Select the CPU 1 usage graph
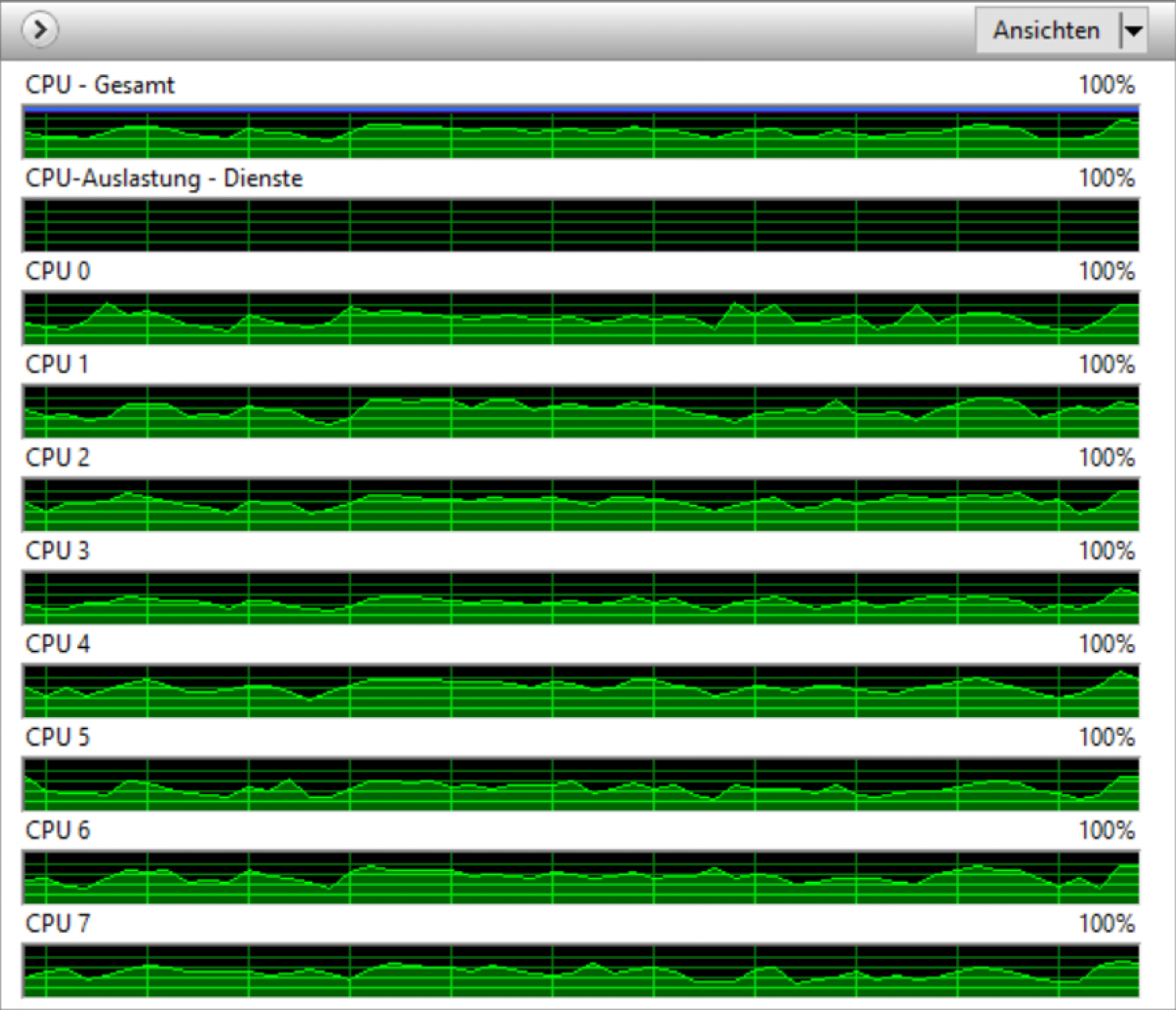Screen dimensions: 1176x1010 581,411
